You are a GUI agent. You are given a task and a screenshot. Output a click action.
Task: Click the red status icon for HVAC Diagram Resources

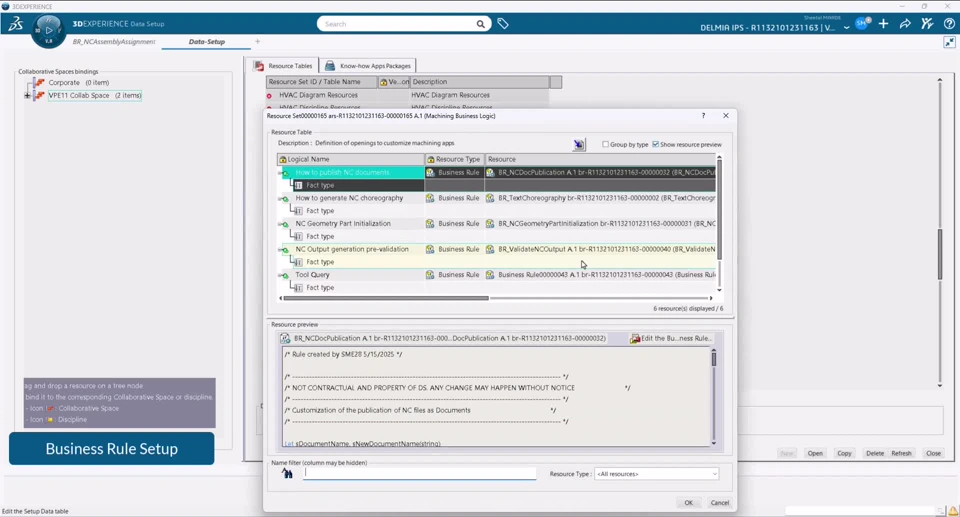[x=269, y=96]
